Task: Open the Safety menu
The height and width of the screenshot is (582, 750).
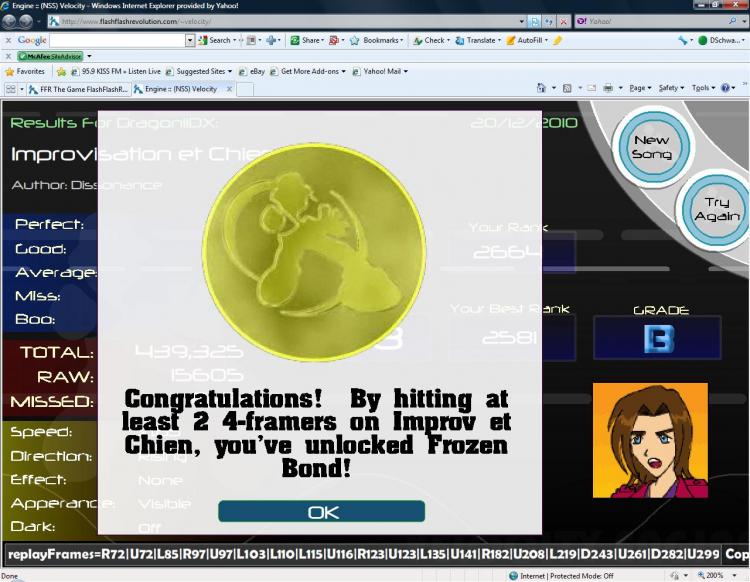Action: point(671,88)
